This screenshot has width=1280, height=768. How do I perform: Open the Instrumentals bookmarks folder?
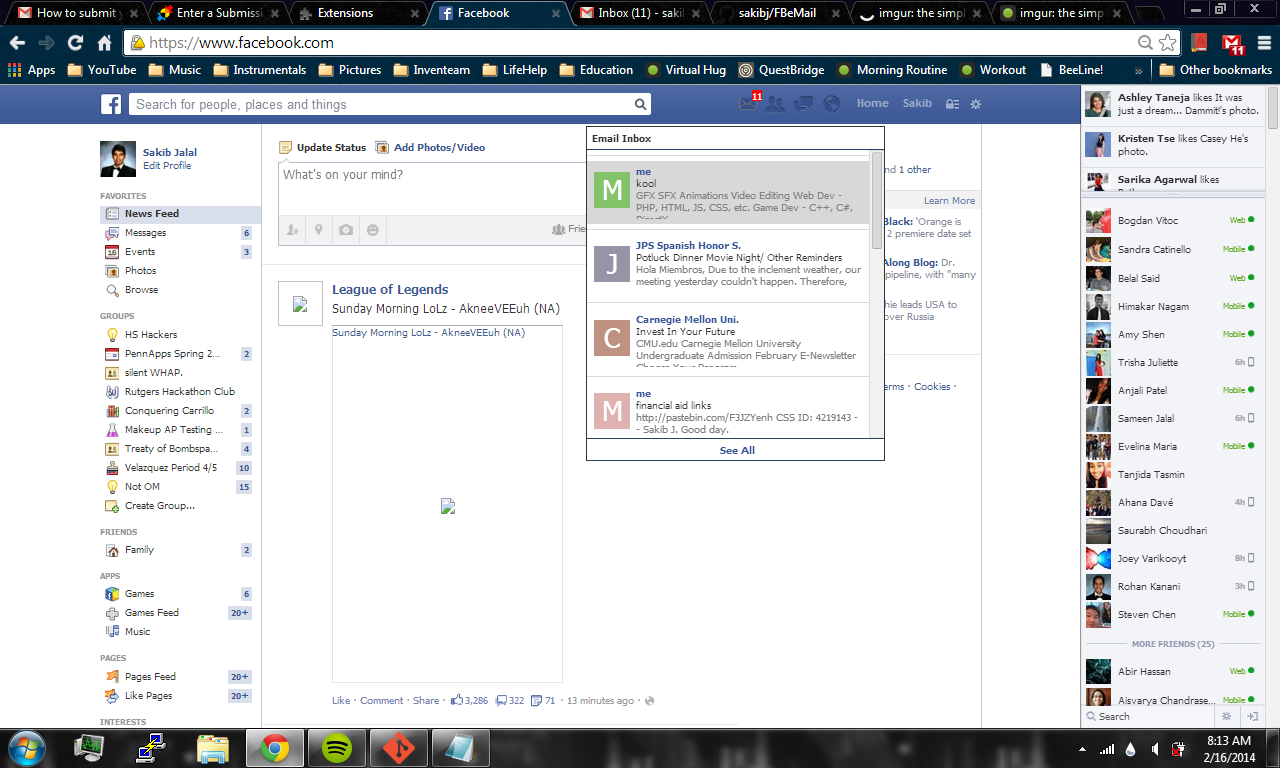tap(259, 70)
